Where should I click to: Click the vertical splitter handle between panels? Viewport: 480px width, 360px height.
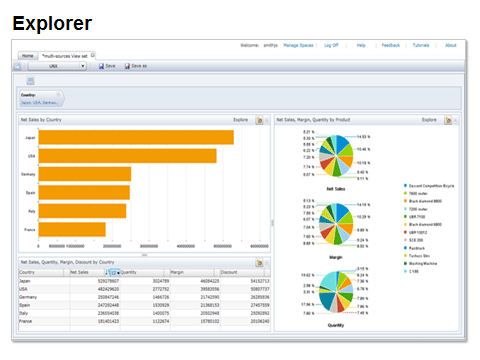click(272, 223)
